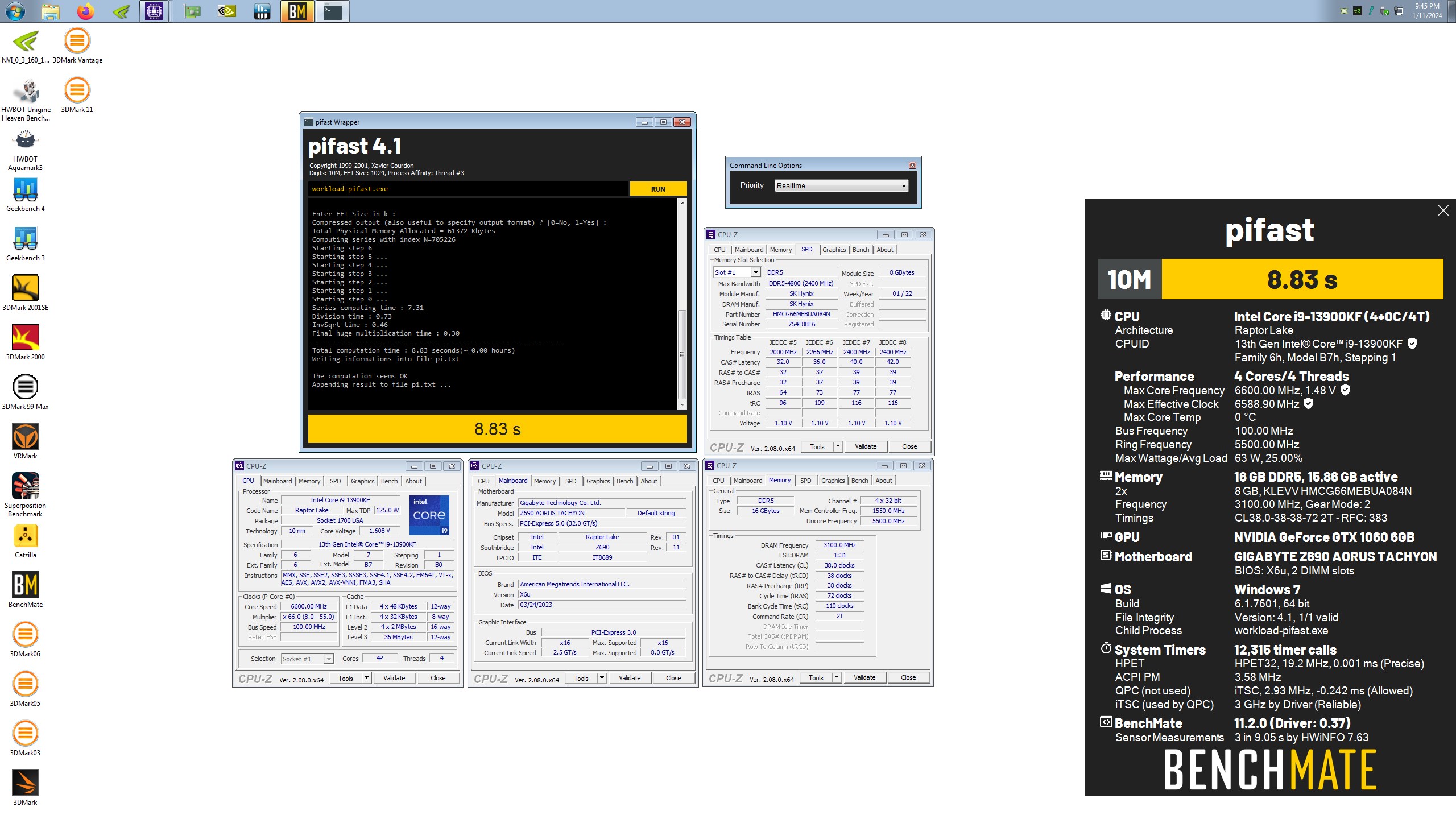This screenshot has width=1456, height=819.
Task: Click Tools button in Mainboard window
Action: pyautogui.click(x=581, y=678)
